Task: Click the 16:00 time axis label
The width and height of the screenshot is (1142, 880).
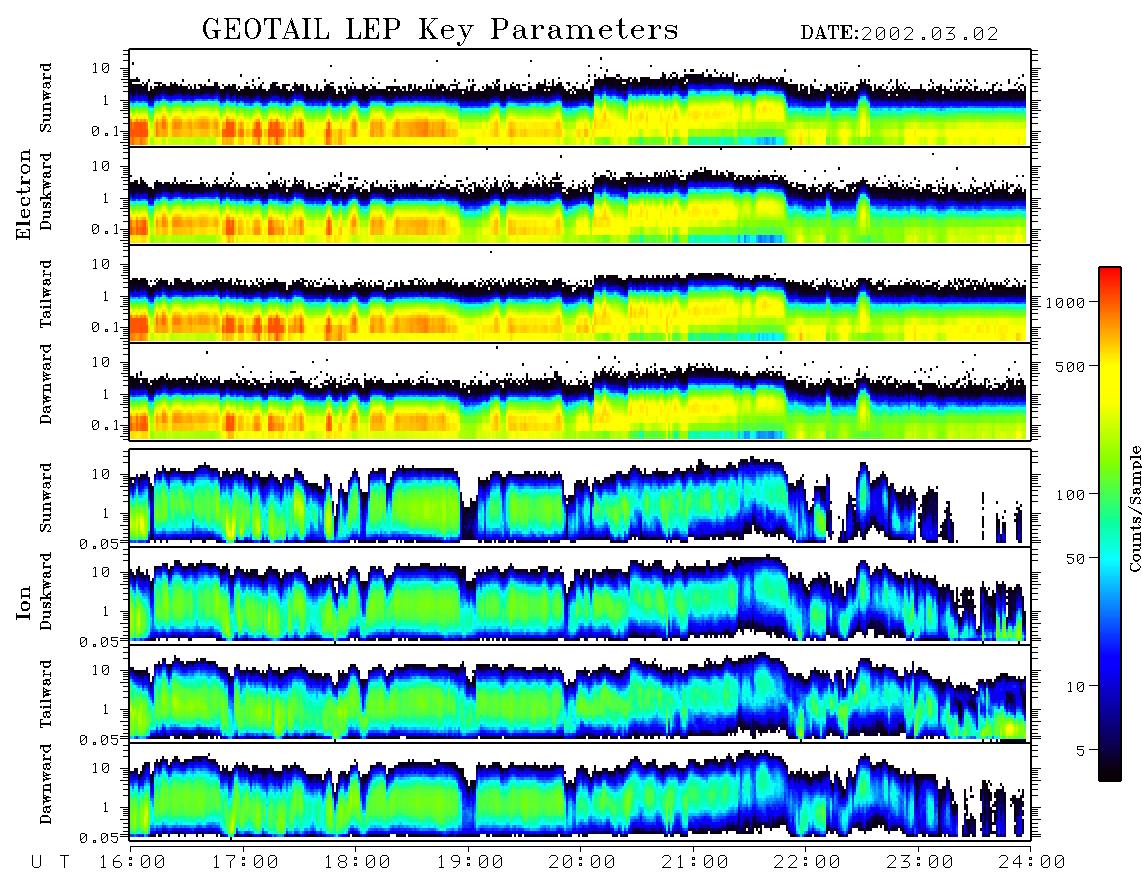Action: [133, 862]
